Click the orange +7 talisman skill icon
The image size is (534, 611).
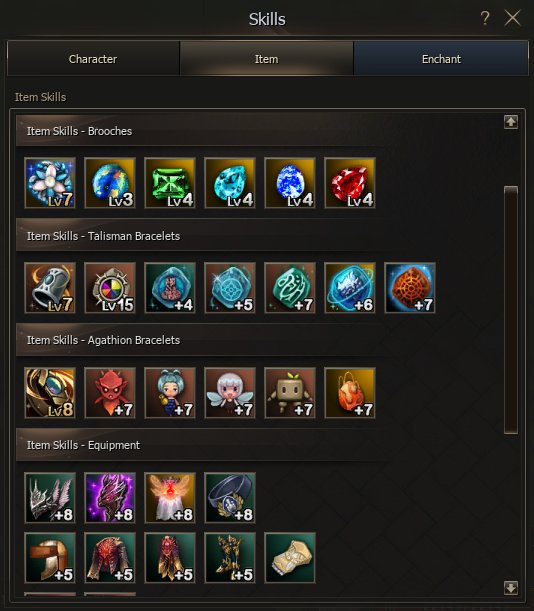410,288
